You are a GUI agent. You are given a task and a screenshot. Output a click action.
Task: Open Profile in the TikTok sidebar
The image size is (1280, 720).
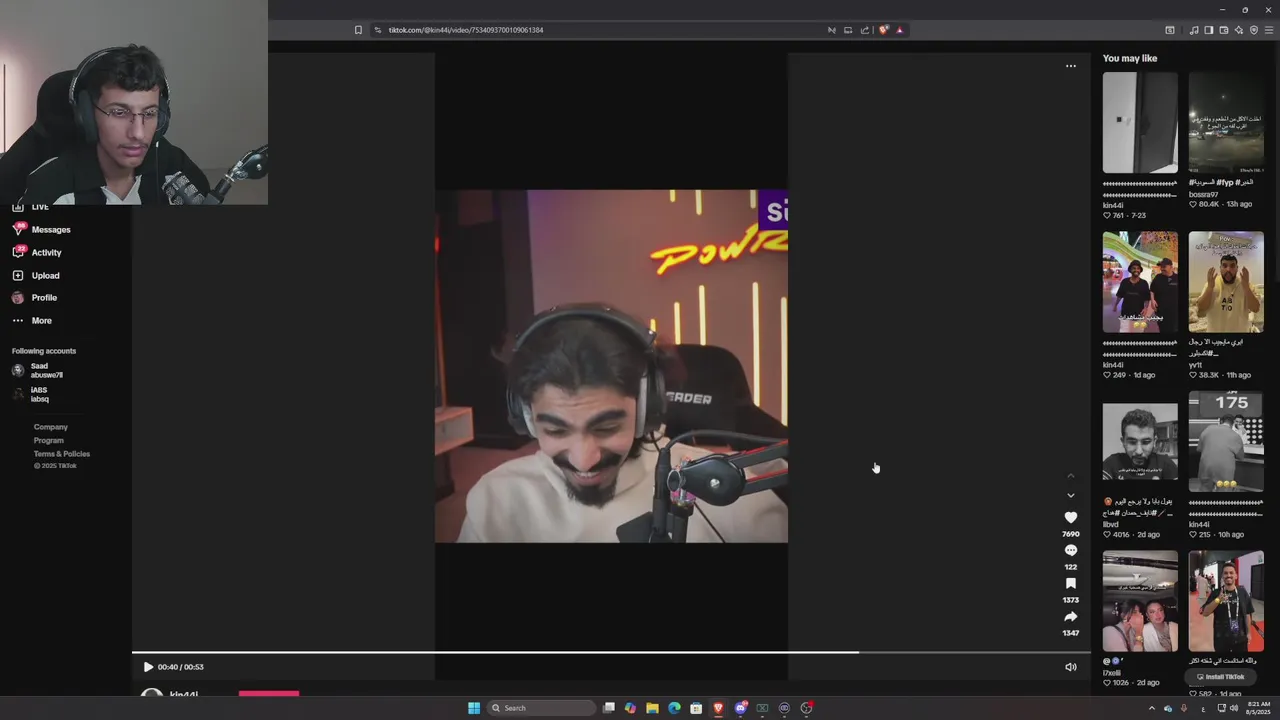point(35,298)
